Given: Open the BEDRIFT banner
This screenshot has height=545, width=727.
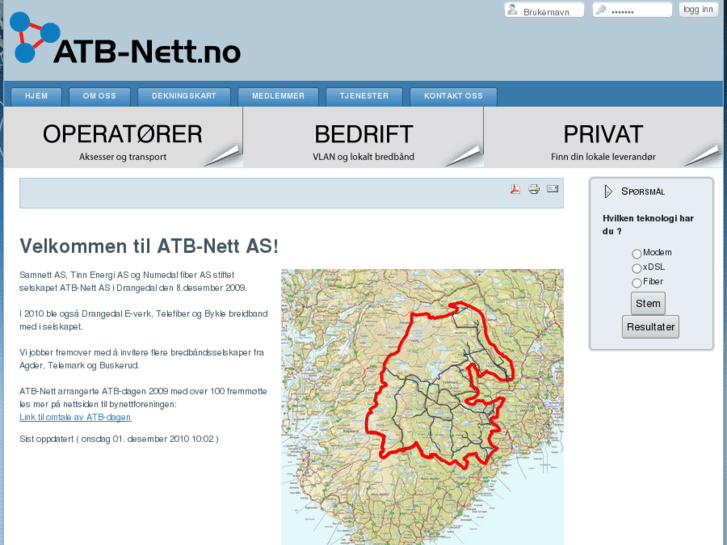Looking at the screenshot, I should point(363,138).
